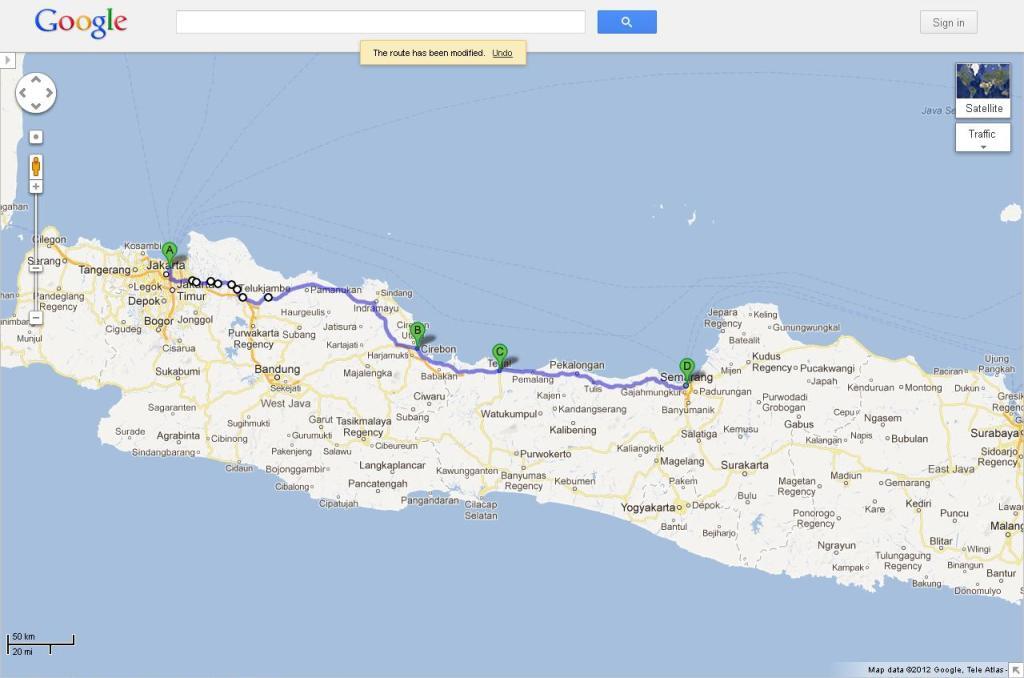Pan the map up with the navigation arrow
Image resolution: width=1024 pixels, height=678 pixels.
(36, 80)
